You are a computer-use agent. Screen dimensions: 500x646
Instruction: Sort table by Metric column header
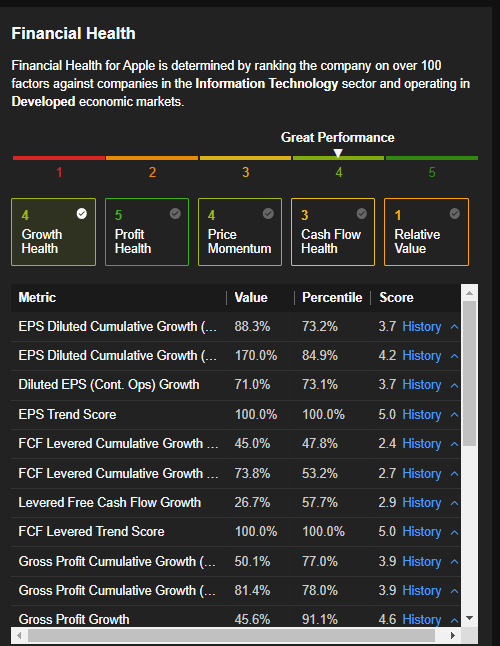(x=37, y=297)
